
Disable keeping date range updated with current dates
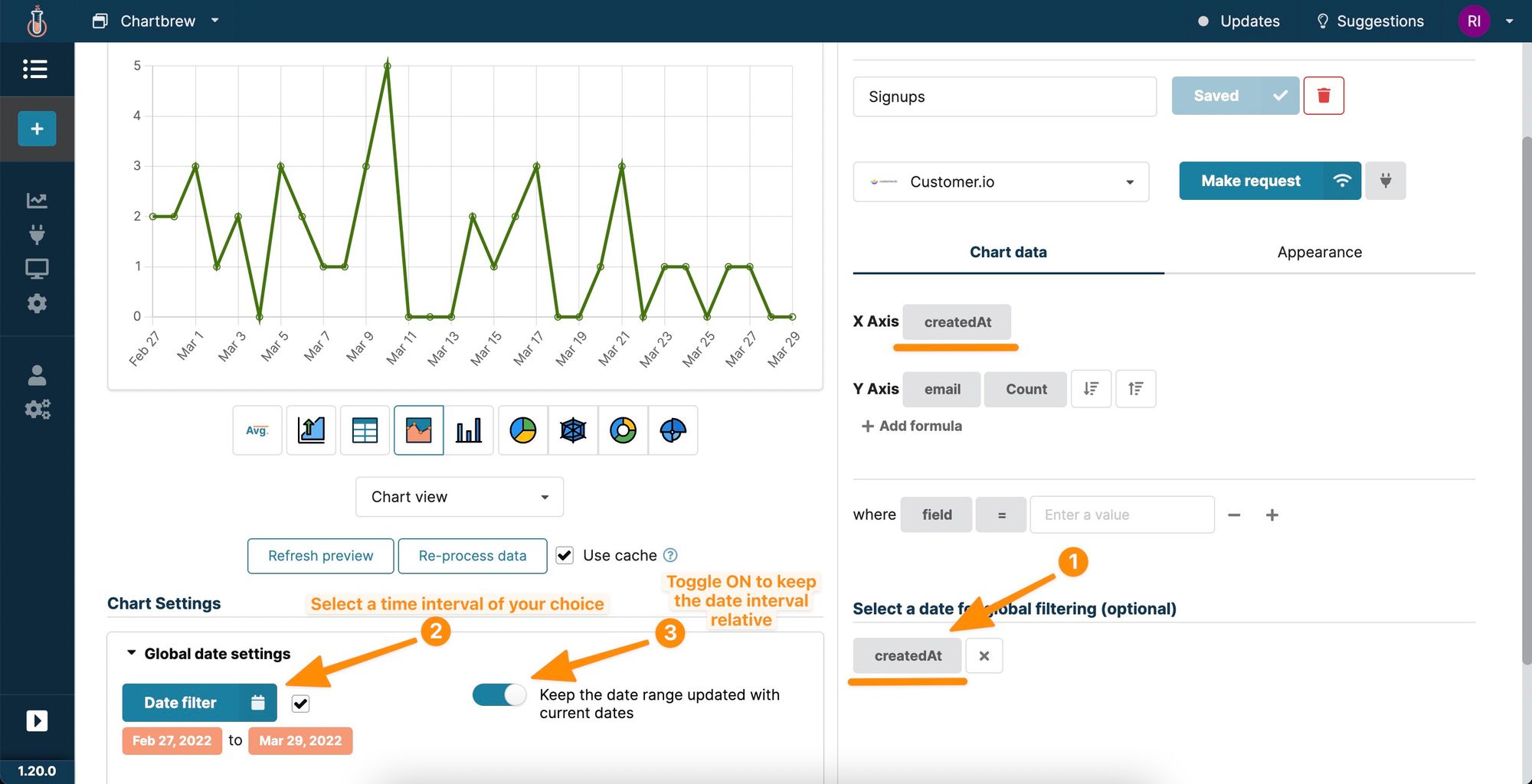499,694
